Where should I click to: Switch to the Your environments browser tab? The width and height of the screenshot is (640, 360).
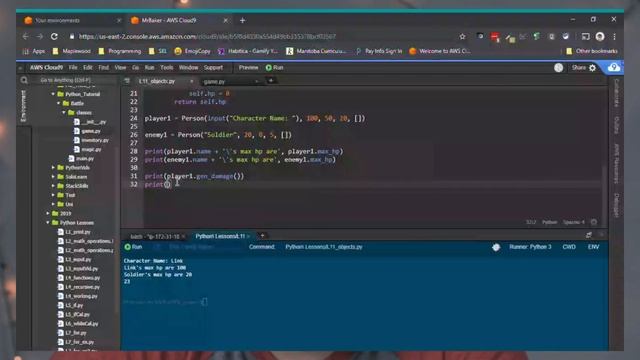(57, 20)
